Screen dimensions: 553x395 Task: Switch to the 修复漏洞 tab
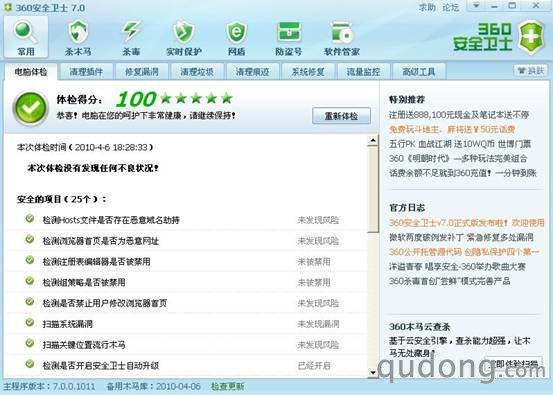[142, 72]
